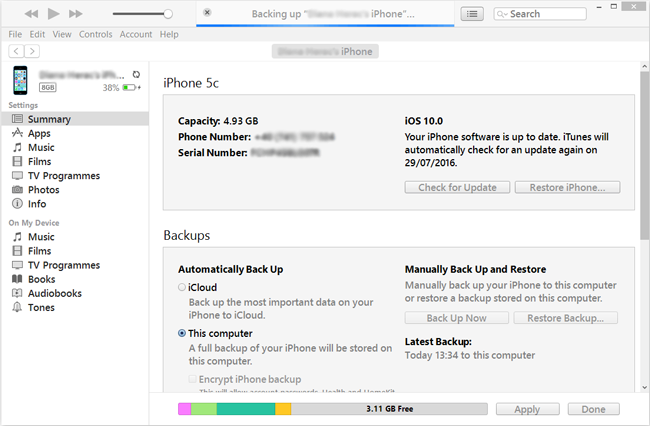Screen dimensions: 650x426
Task: Click the light green storage bar segment
Action: click(204, 409)
